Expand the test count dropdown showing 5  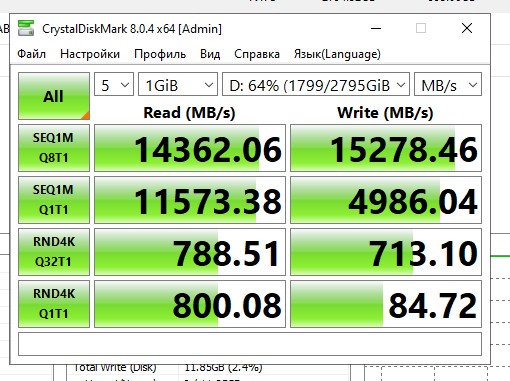pyautogui.click(x=114, y=84)
